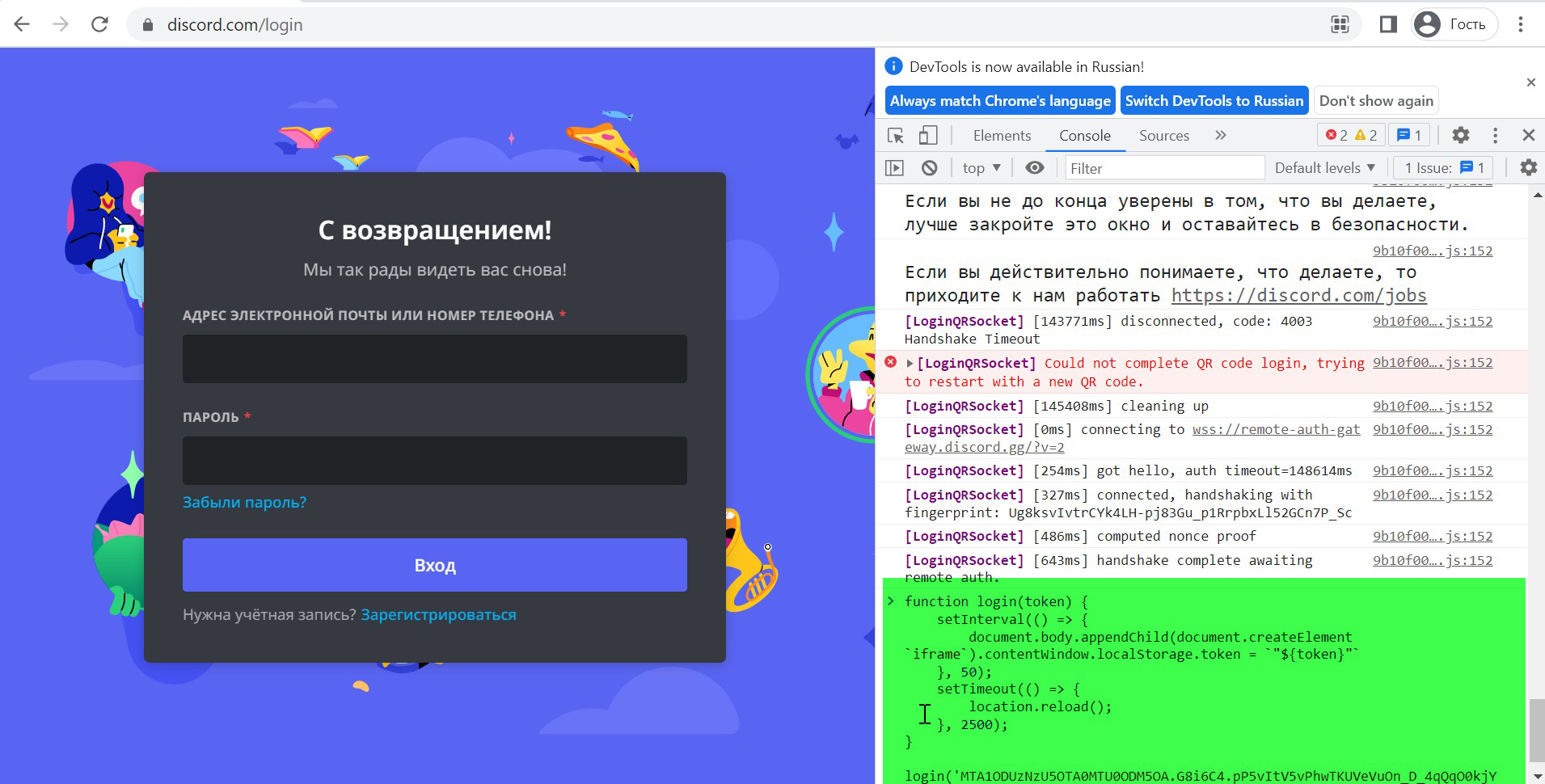The image size is (1545, 784).
Task: Activate the inspect element picker
Action: click(x=896, y=136)
